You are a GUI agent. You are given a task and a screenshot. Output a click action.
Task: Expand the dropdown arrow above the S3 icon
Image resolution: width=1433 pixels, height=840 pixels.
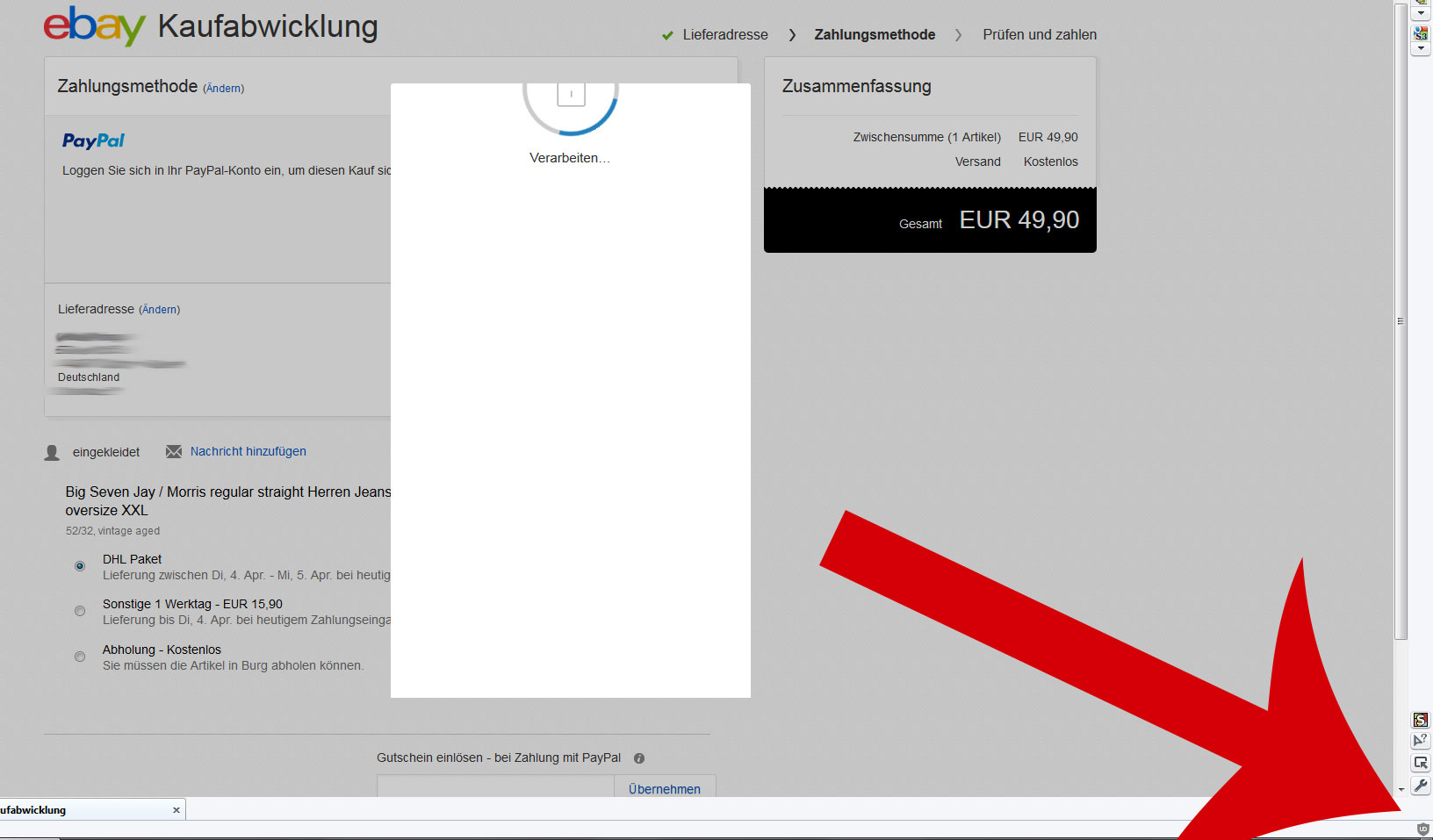(1421, 13)
